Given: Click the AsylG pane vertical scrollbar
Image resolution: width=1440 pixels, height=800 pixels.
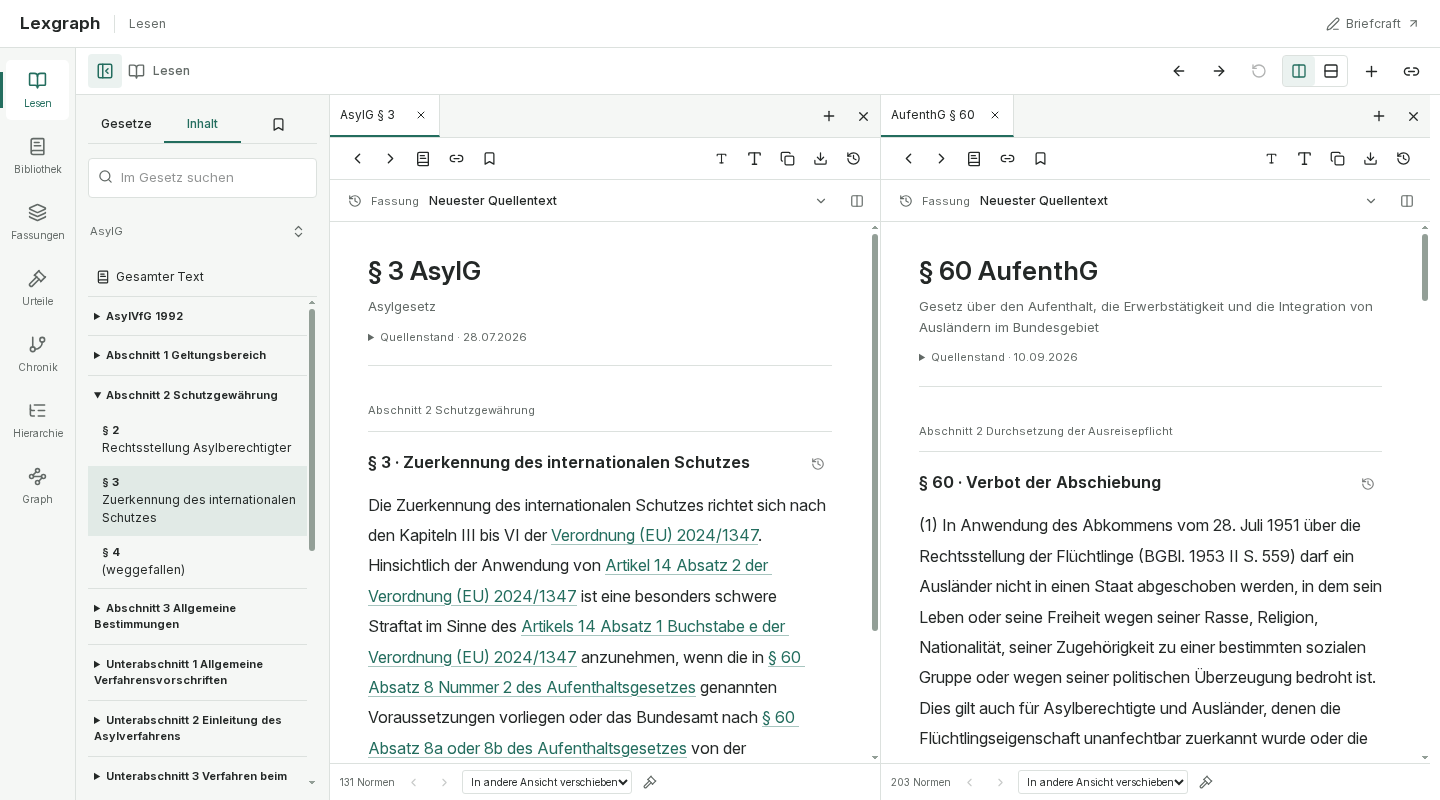Looking at the screenshot, I should point(875,432).
